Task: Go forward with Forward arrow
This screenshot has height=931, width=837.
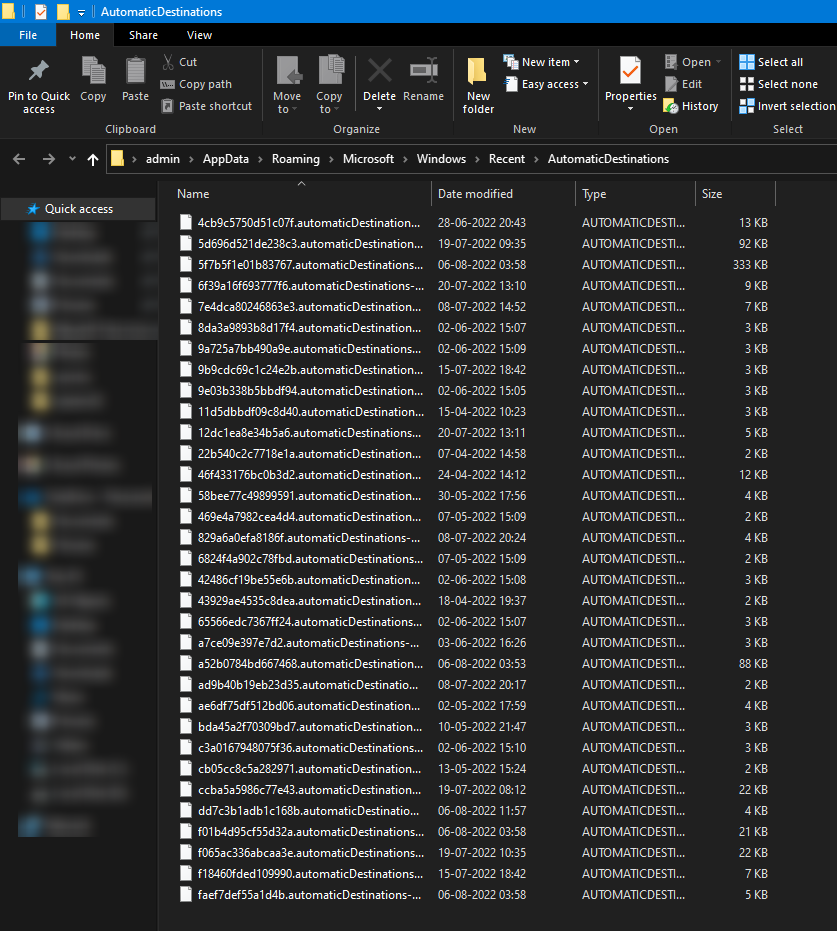Action: point(49,159)
